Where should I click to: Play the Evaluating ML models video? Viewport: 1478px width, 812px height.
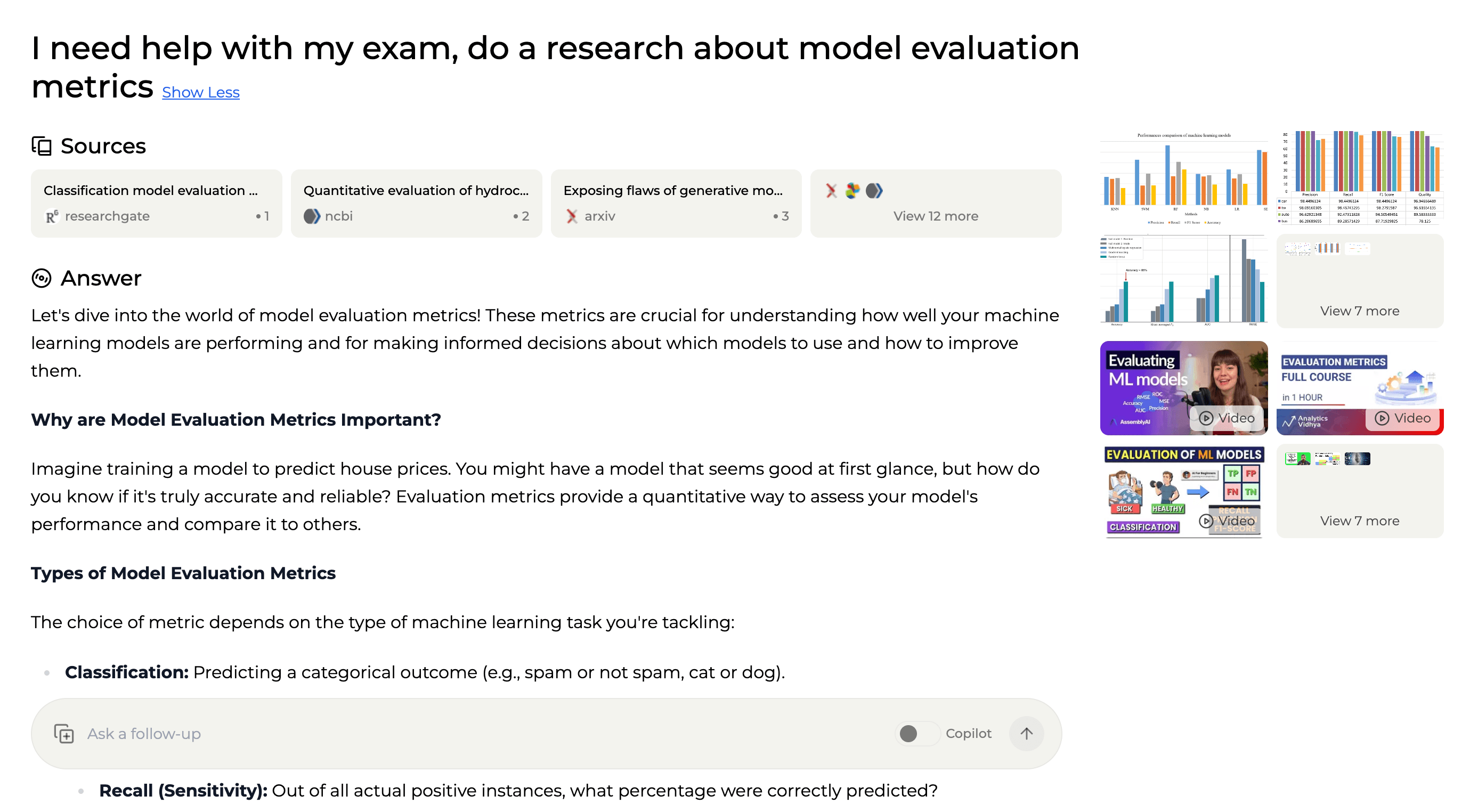[1184, 388]
